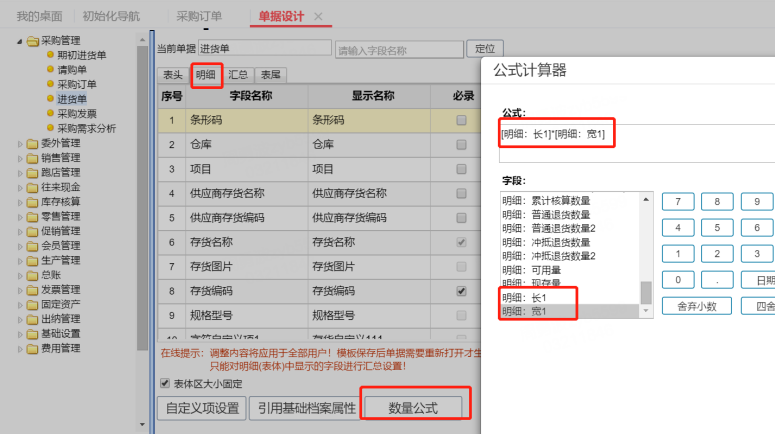Click the 舍弃小数 button
The width and height of the screenshot is (775, 435).
(697, 306)
